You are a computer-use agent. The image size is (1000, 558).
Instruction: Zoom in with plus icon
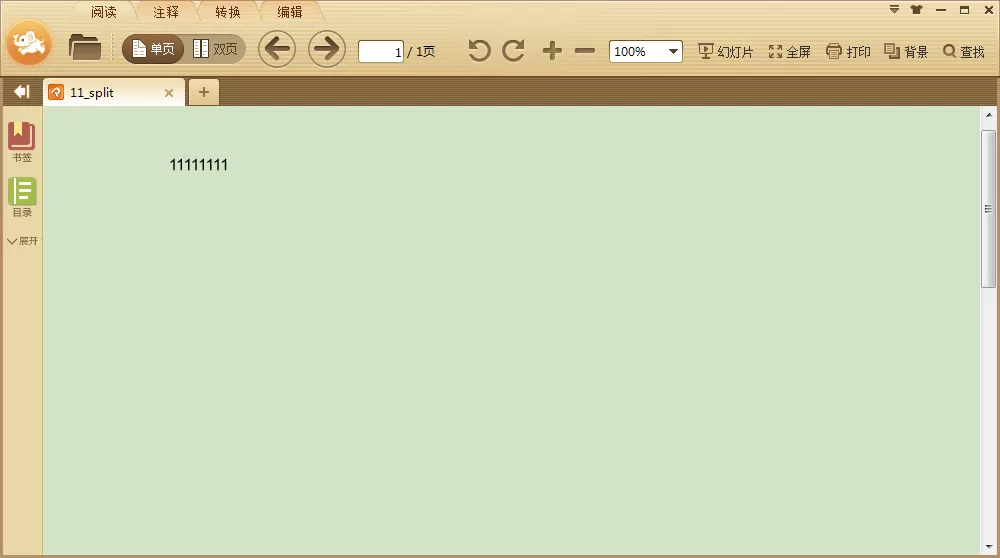(552, 50)
